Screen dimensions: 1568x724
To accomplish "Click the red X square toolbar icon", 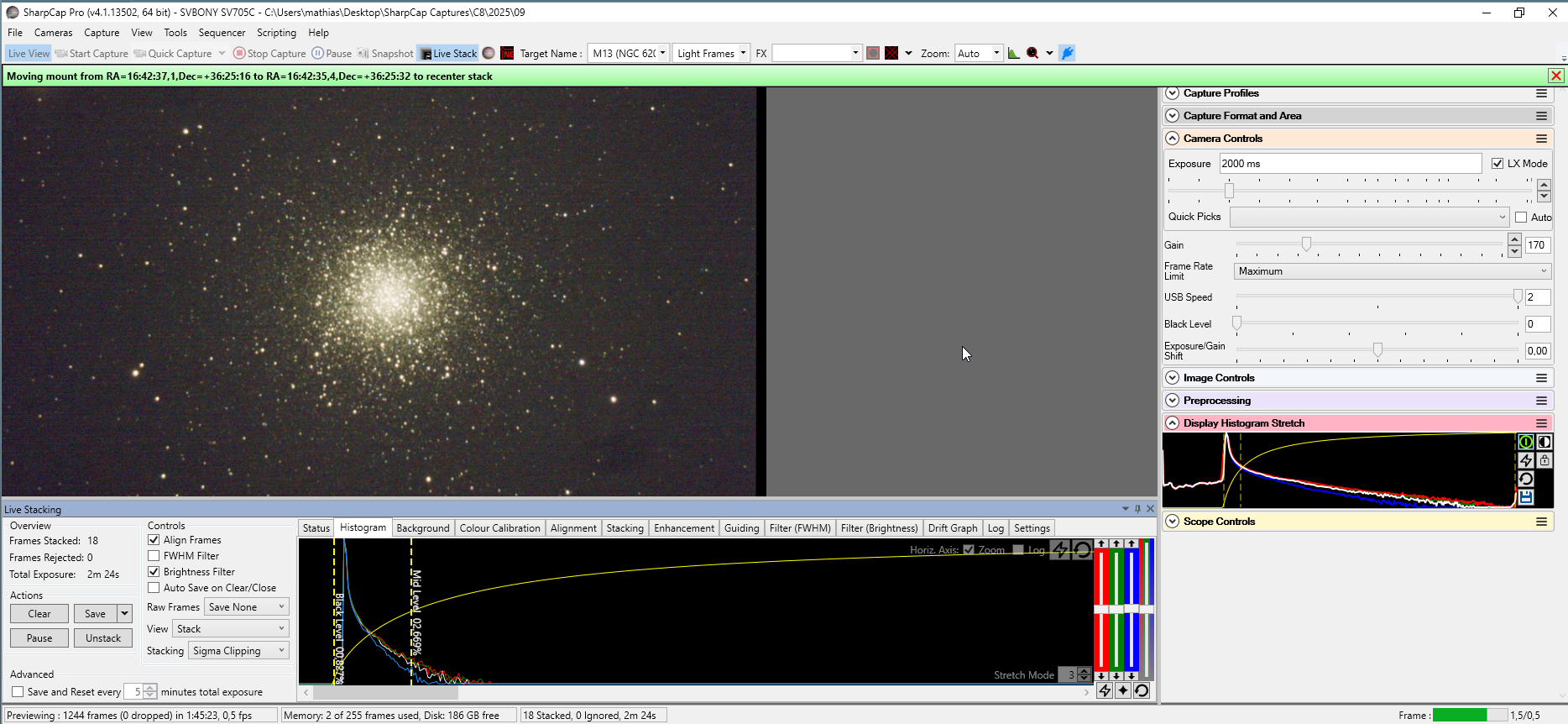I will tap(891, 53).
